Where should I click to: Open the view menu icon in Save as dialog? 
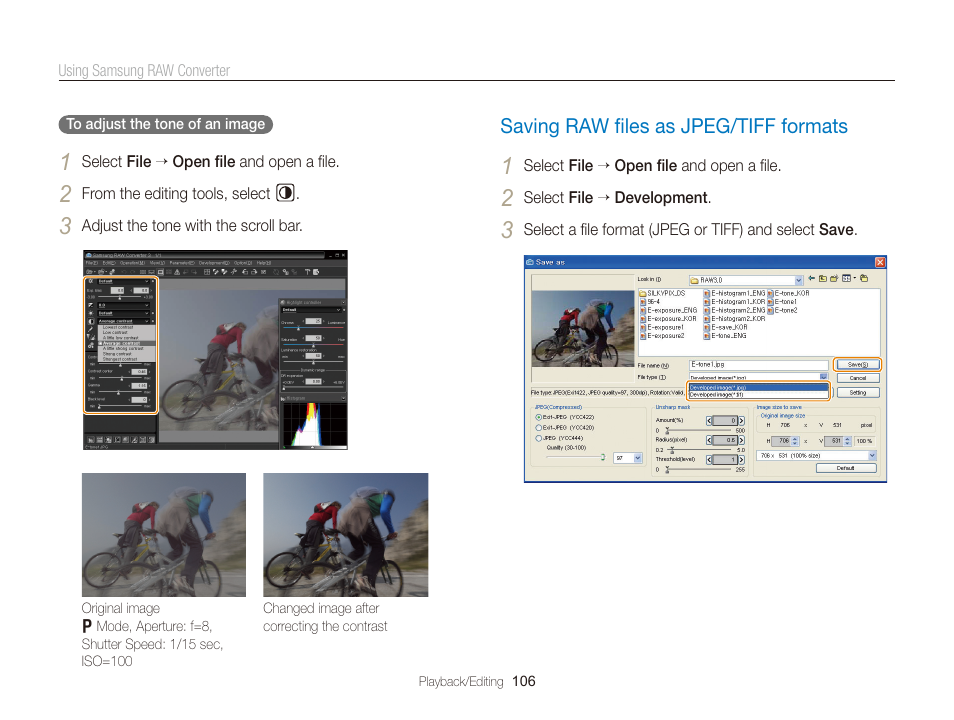[846, 278]
